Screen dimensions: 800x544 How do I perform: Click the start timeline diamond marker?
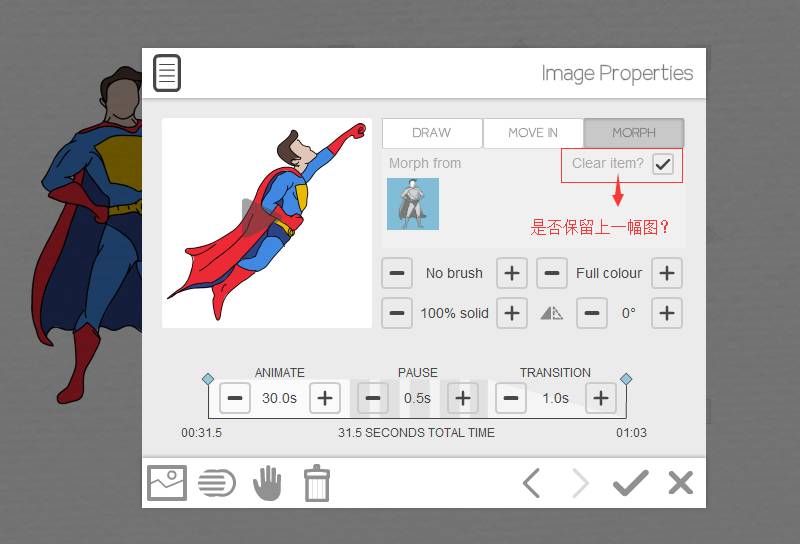point(208,379)
